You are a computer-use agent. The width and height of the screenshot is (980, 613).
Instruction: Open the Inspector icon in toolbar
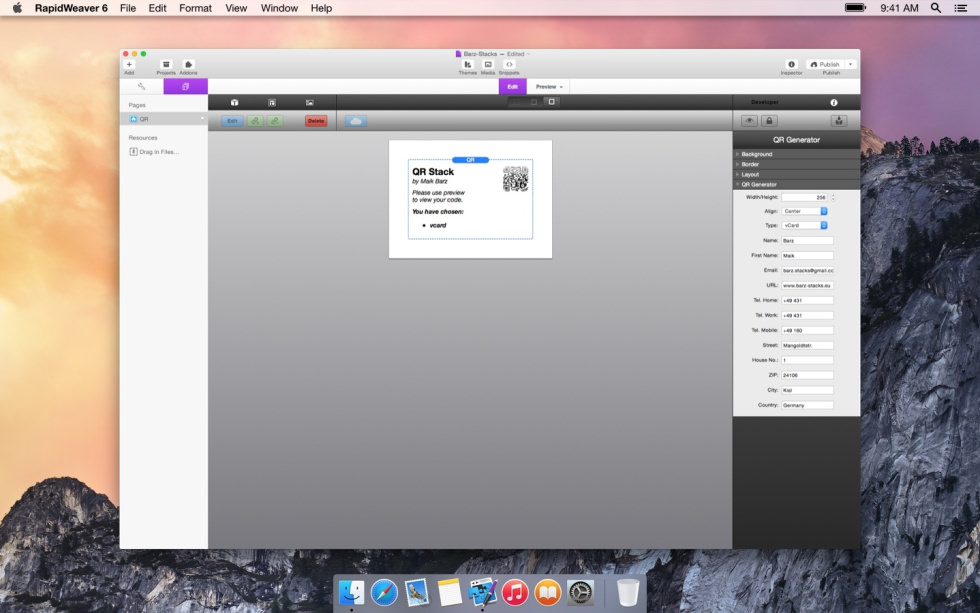791,64
